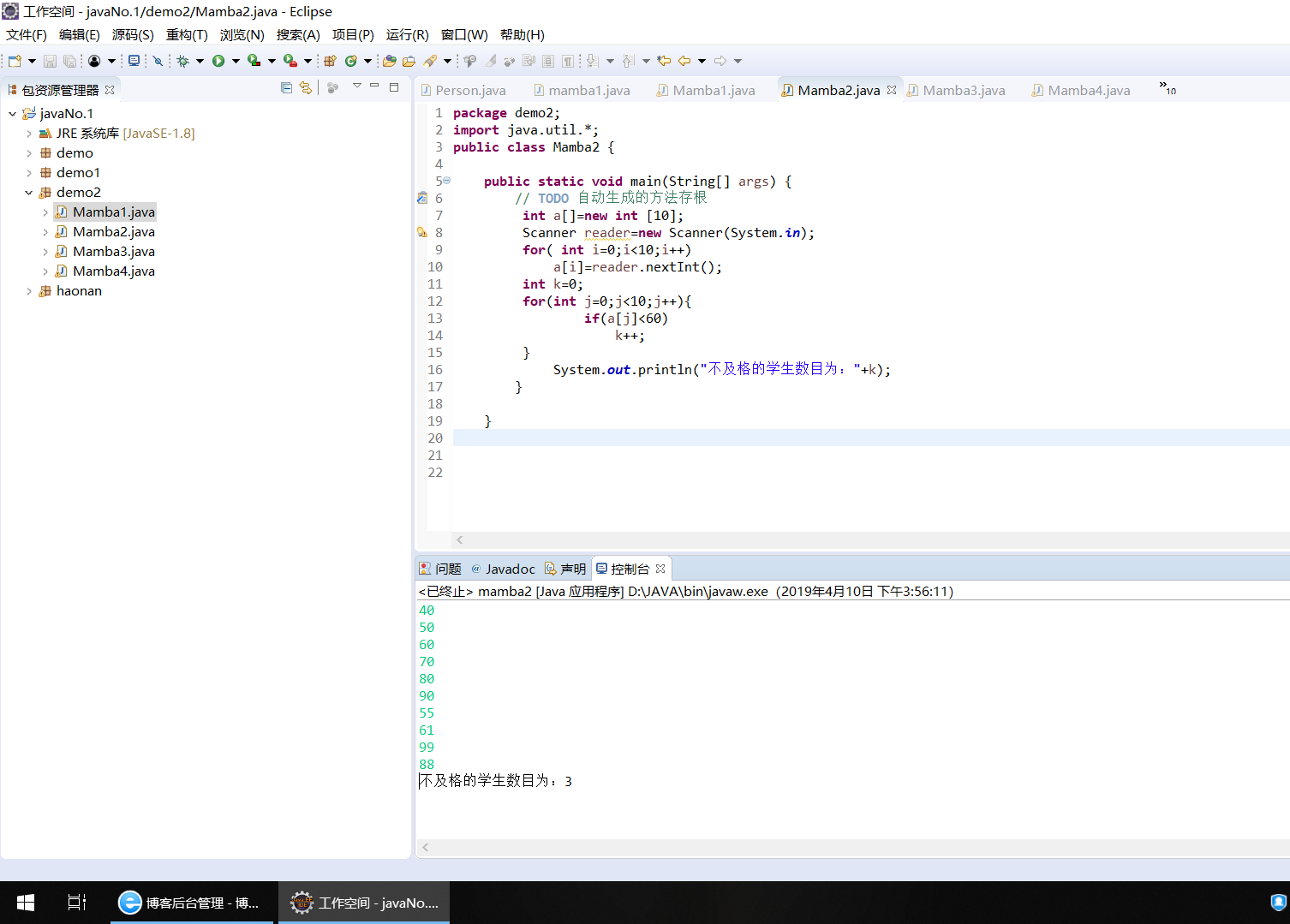Click the Previous Annotation arrow icon
This screenshot has height=924, width=1290.
(628, 61)
